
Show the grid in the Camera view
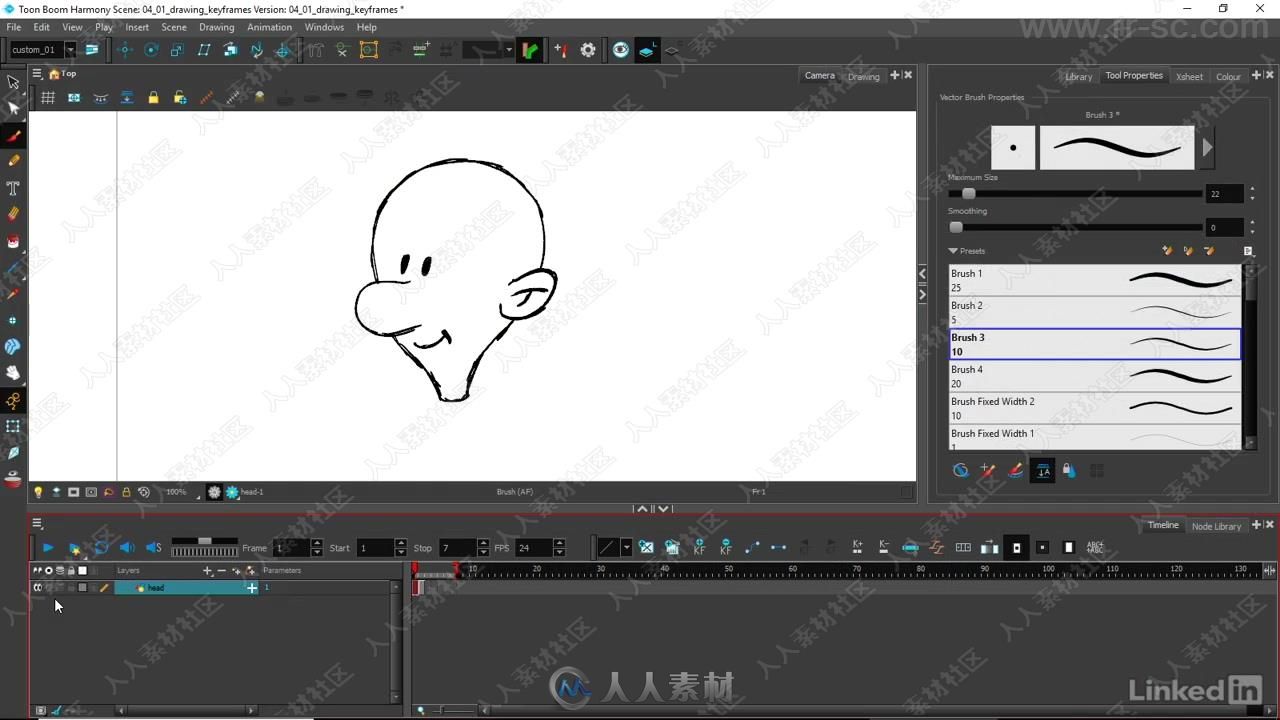[x=47, y=98]
